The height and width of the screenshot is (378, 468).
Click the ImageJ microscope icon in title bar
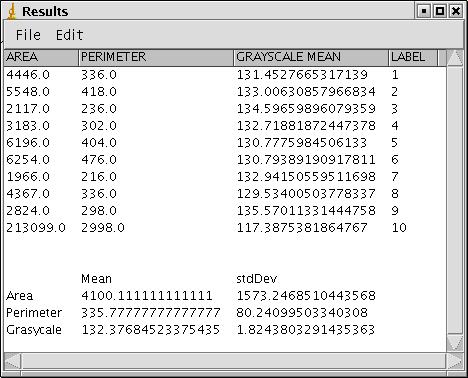[12, 12]
